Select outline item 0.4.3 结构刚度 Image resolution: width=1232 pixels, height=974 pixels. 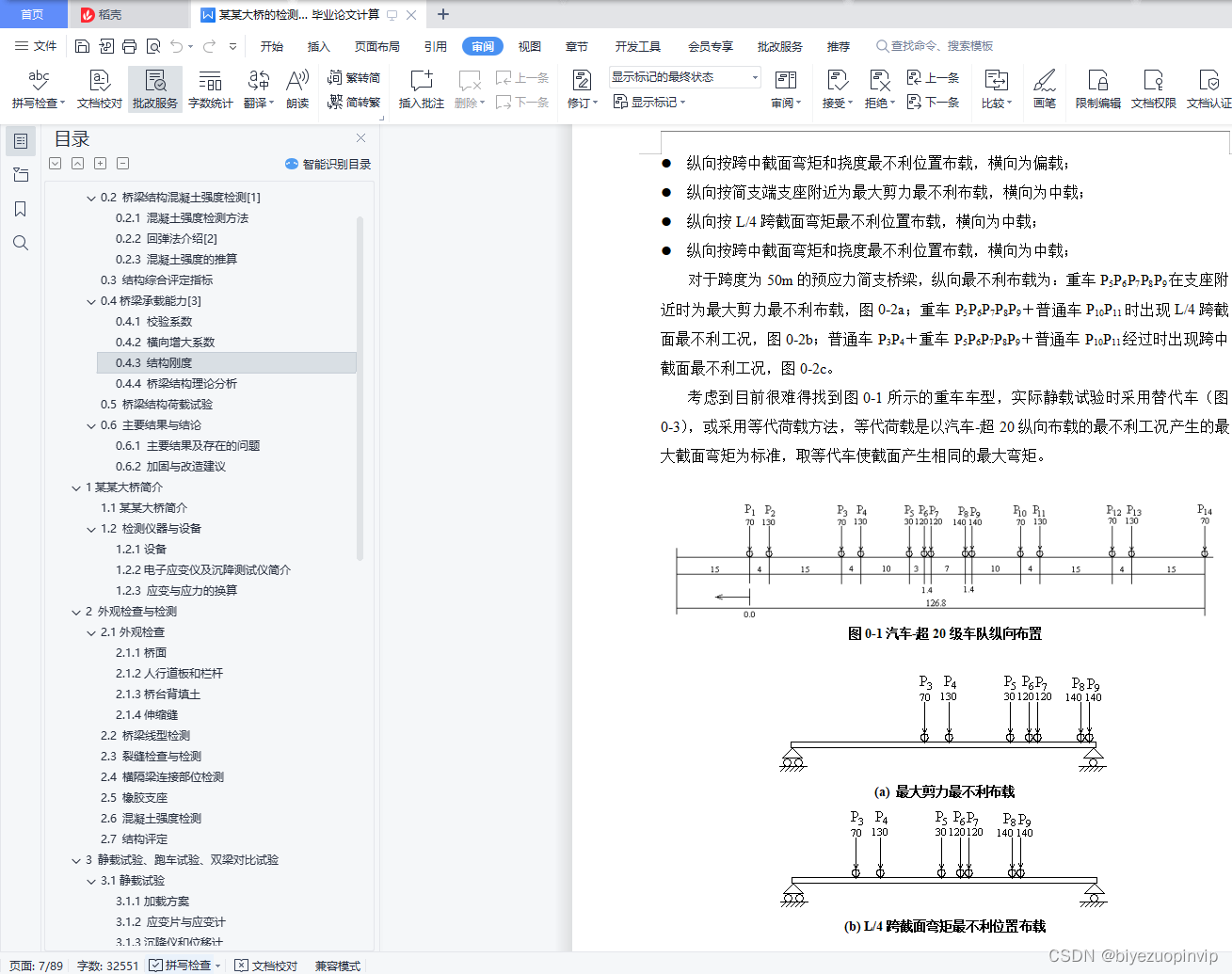[x=227, y=363]
